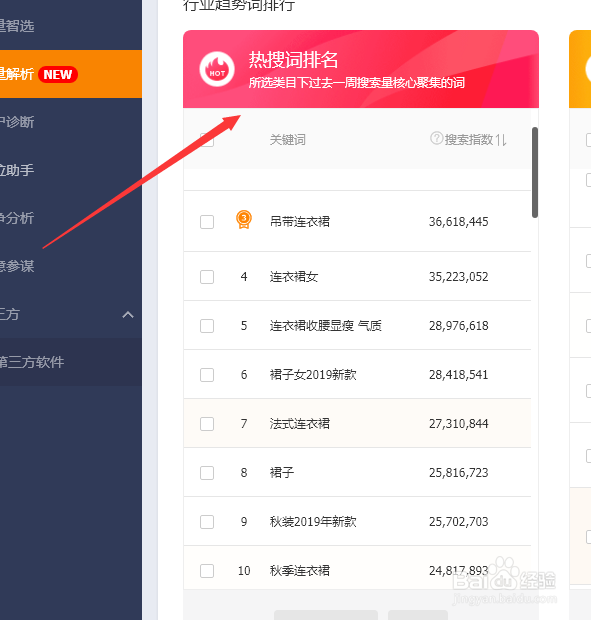The image size is (591, 620).
Task: Open the 诊断 sidebar menu item
Action: click(71, 122)
